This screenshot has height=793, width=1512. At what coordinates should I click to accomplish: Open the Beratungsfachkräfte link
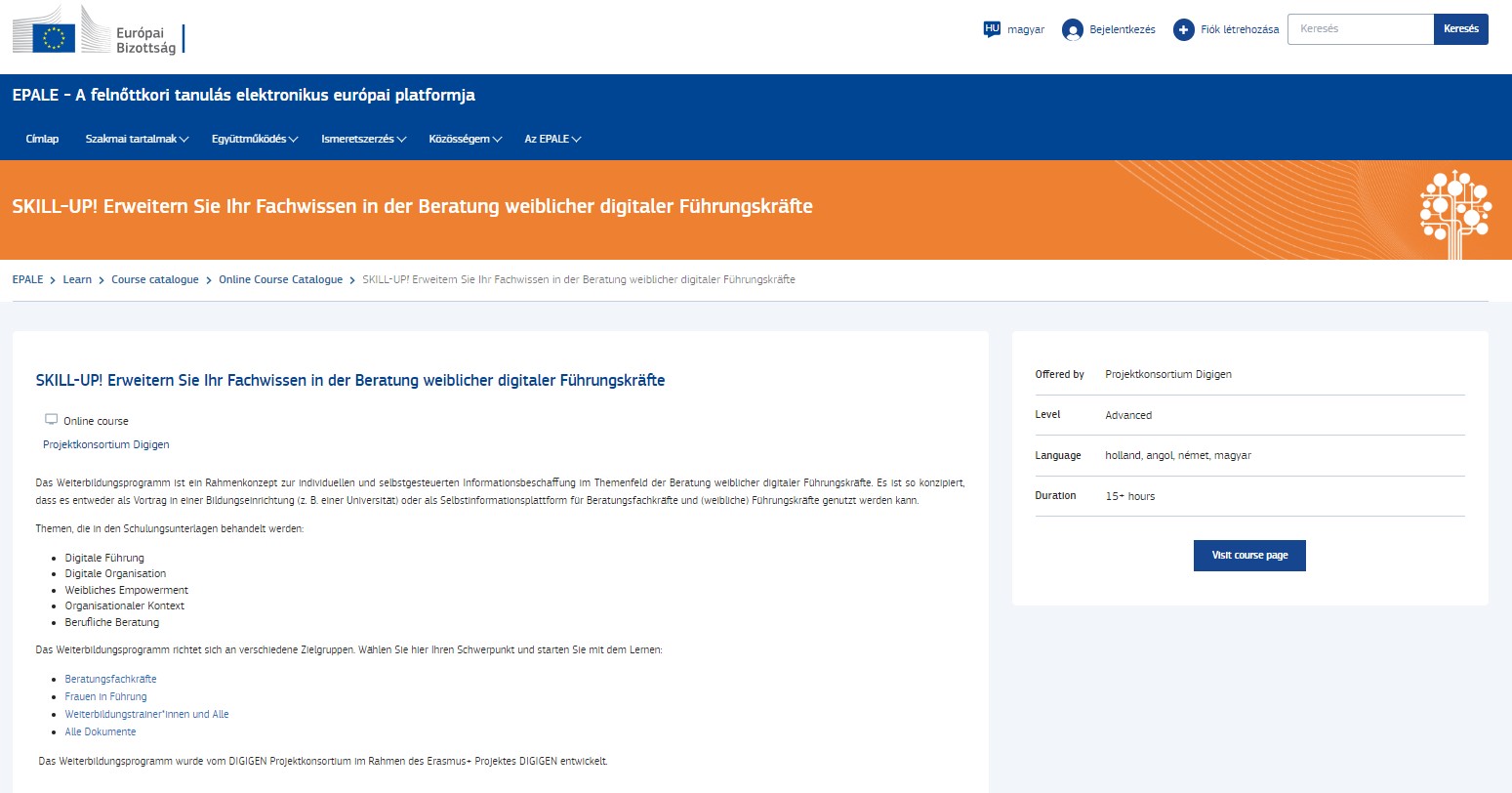[110, 679]
